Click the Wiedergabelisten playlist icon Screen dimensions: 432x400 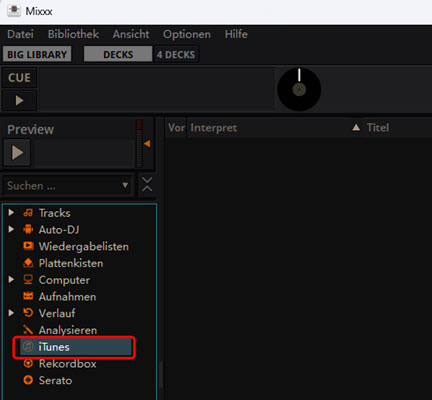click(28, 246)
